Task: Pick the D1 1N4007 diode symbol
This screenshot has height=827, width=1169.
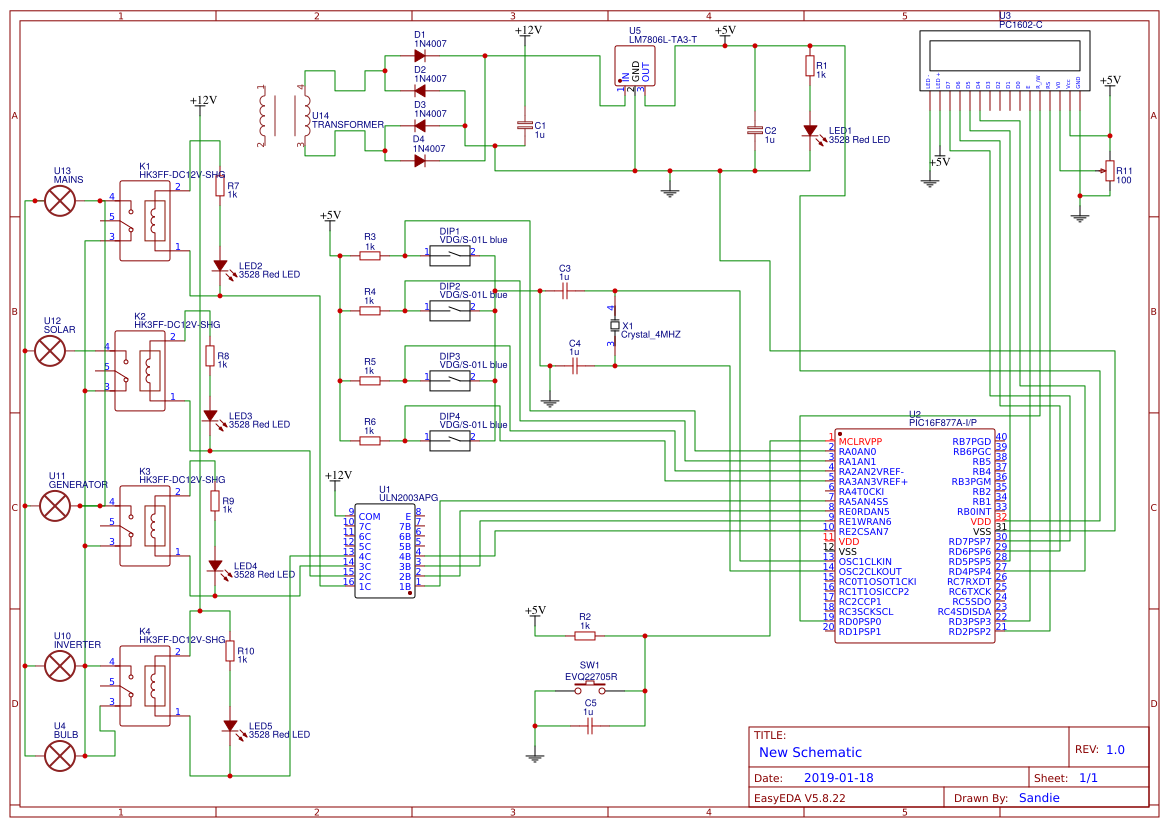Action: click(420, 56)
